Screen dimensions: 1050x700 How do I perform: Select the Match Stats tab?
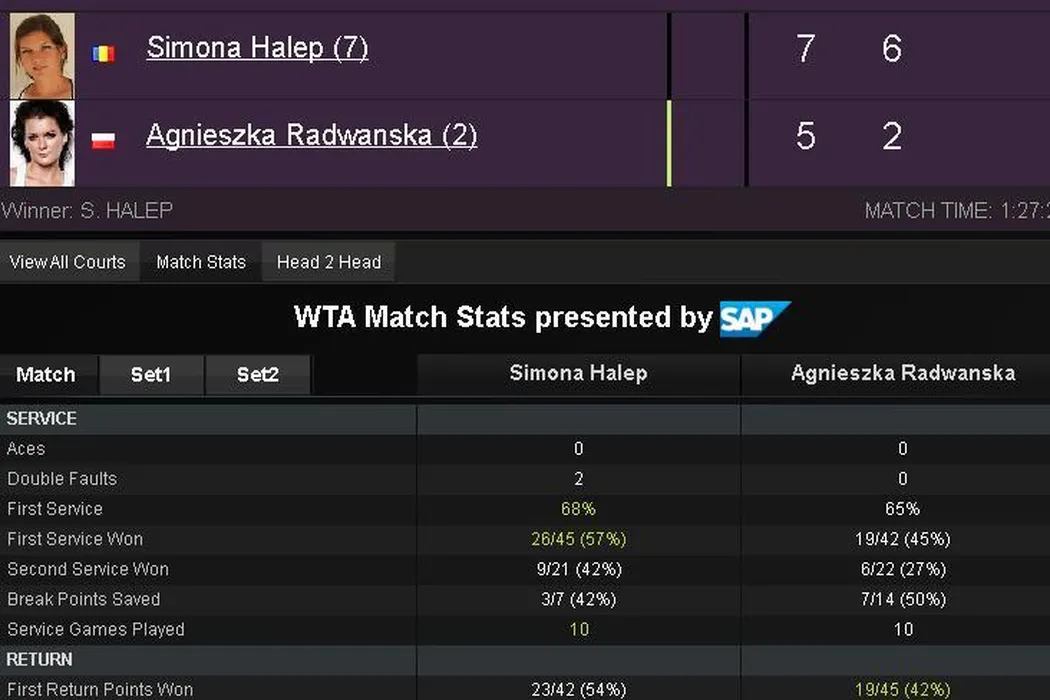201,262
